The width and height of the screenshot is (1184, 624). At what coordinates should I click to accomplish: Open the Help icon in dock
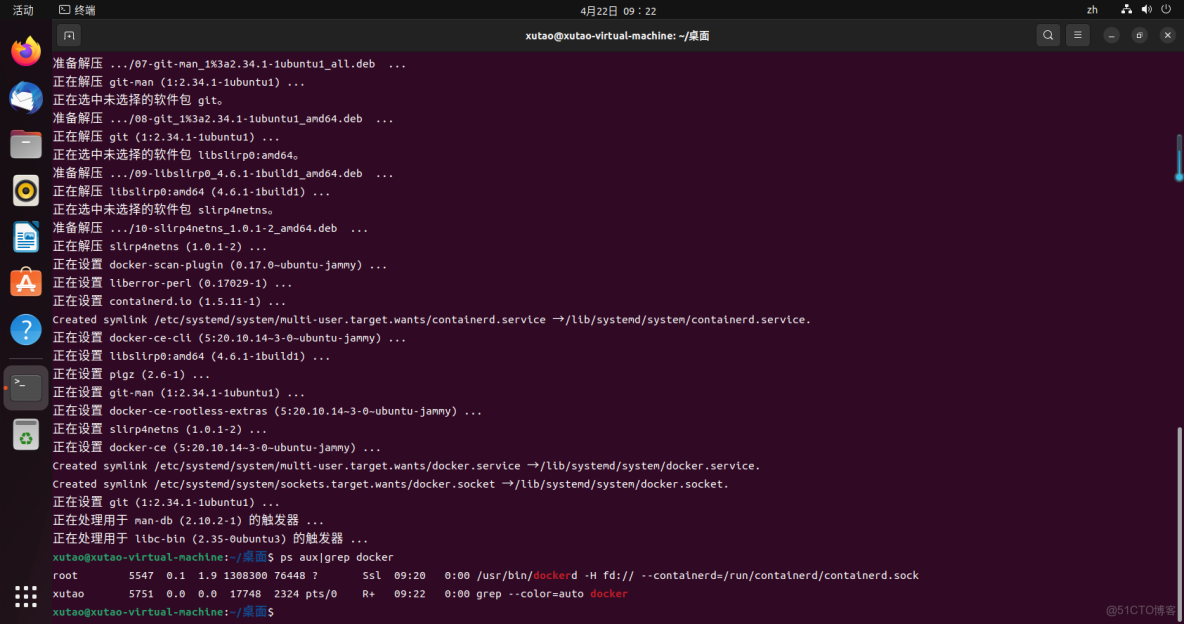(x=26, y=329)
